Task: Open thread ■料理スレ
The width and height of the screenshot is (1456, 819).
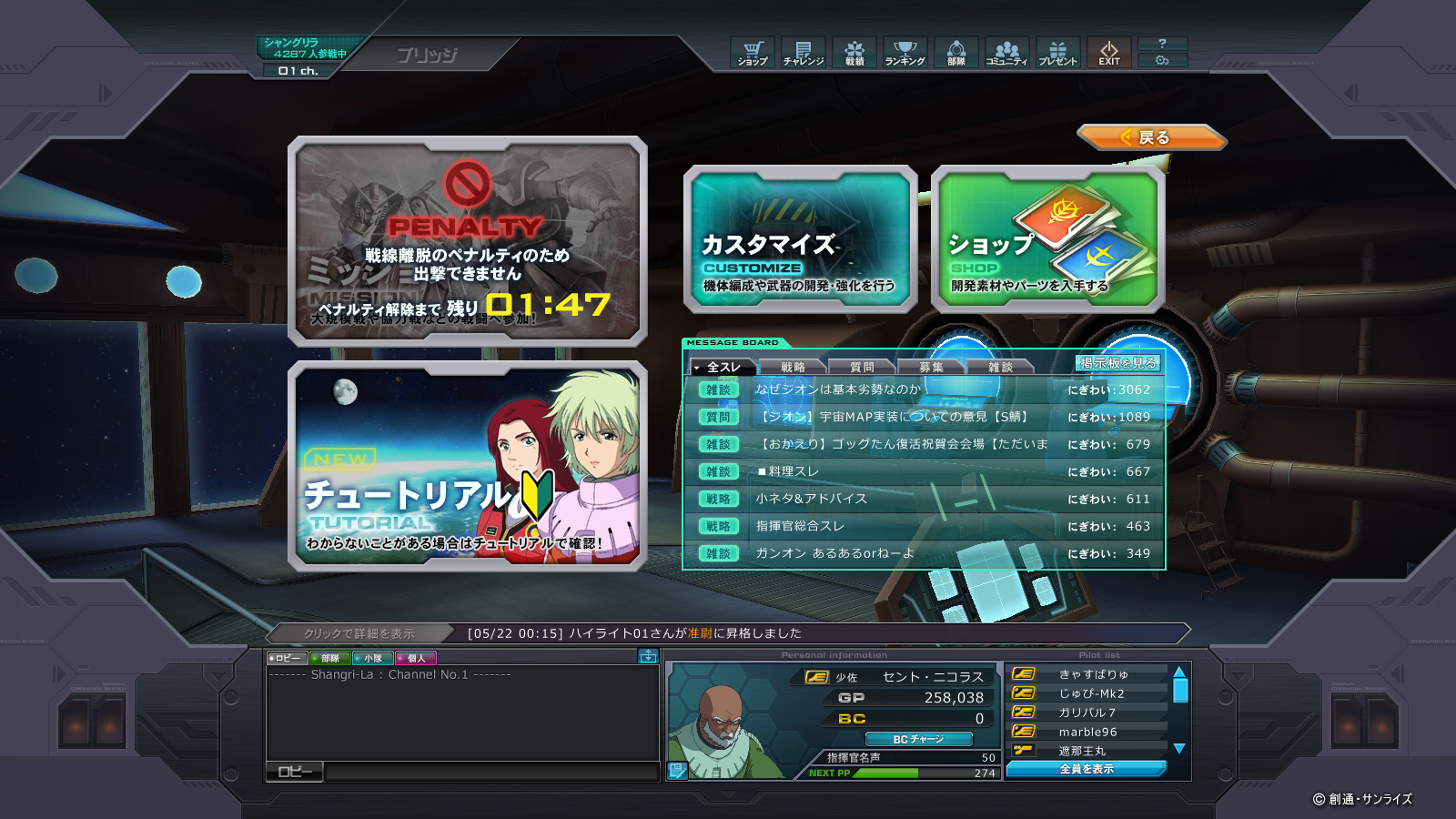Action: [x=788, y=471]
